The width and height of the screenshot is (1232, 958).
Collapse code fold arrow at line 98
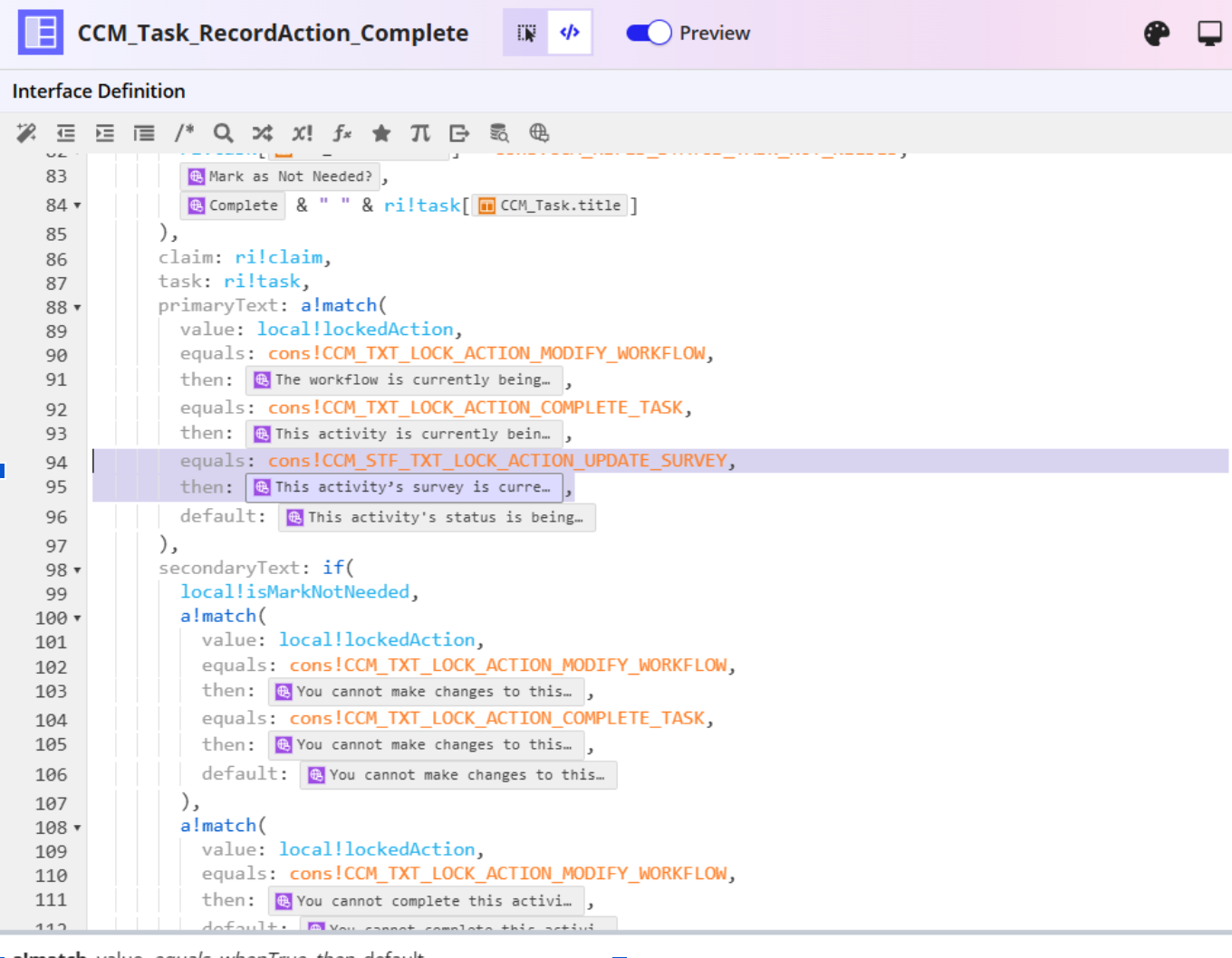click(x=77, y=570)
